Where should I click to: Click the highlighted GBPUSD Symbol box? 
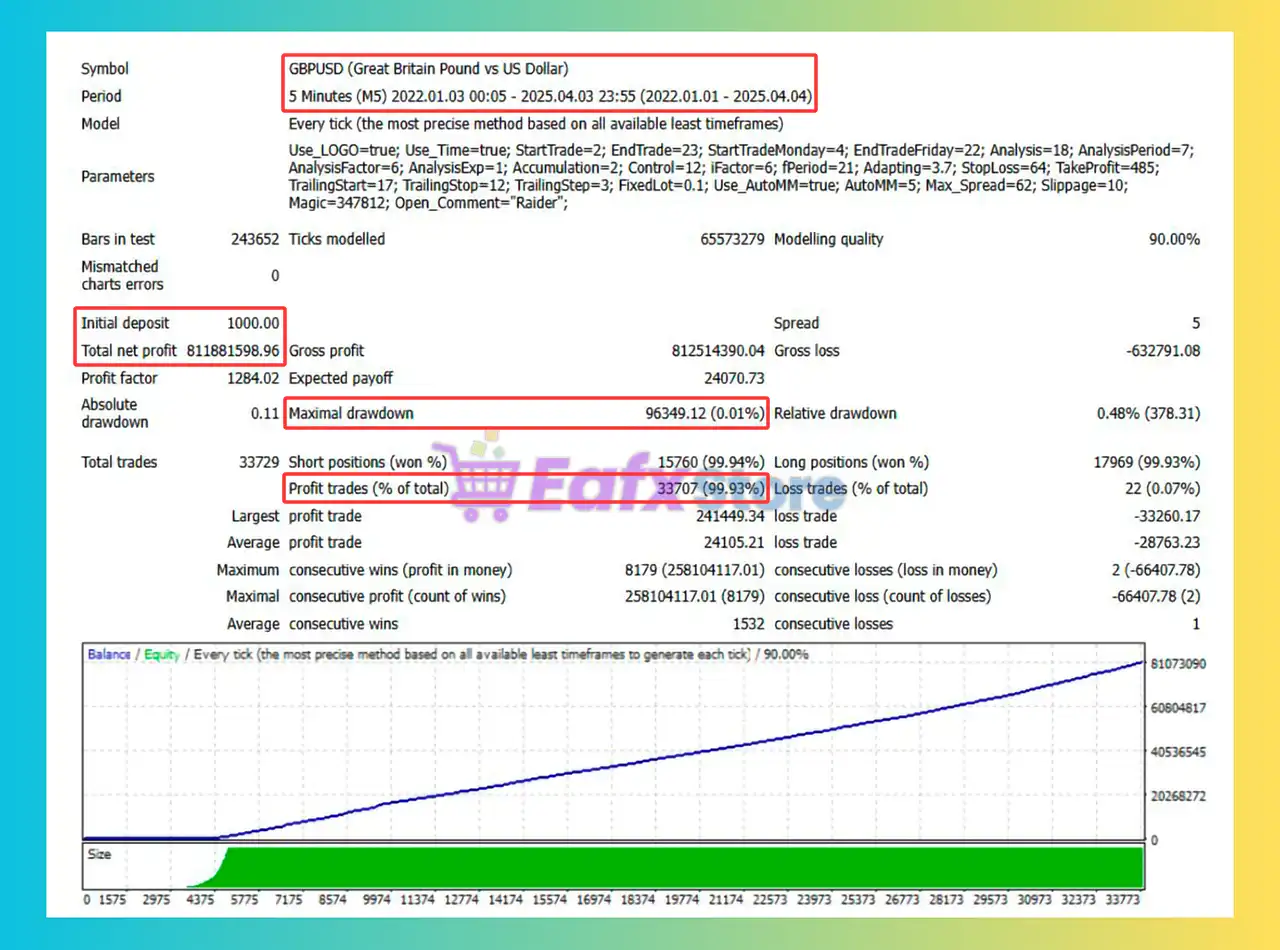pyautogui.click(x=428, y=69)
